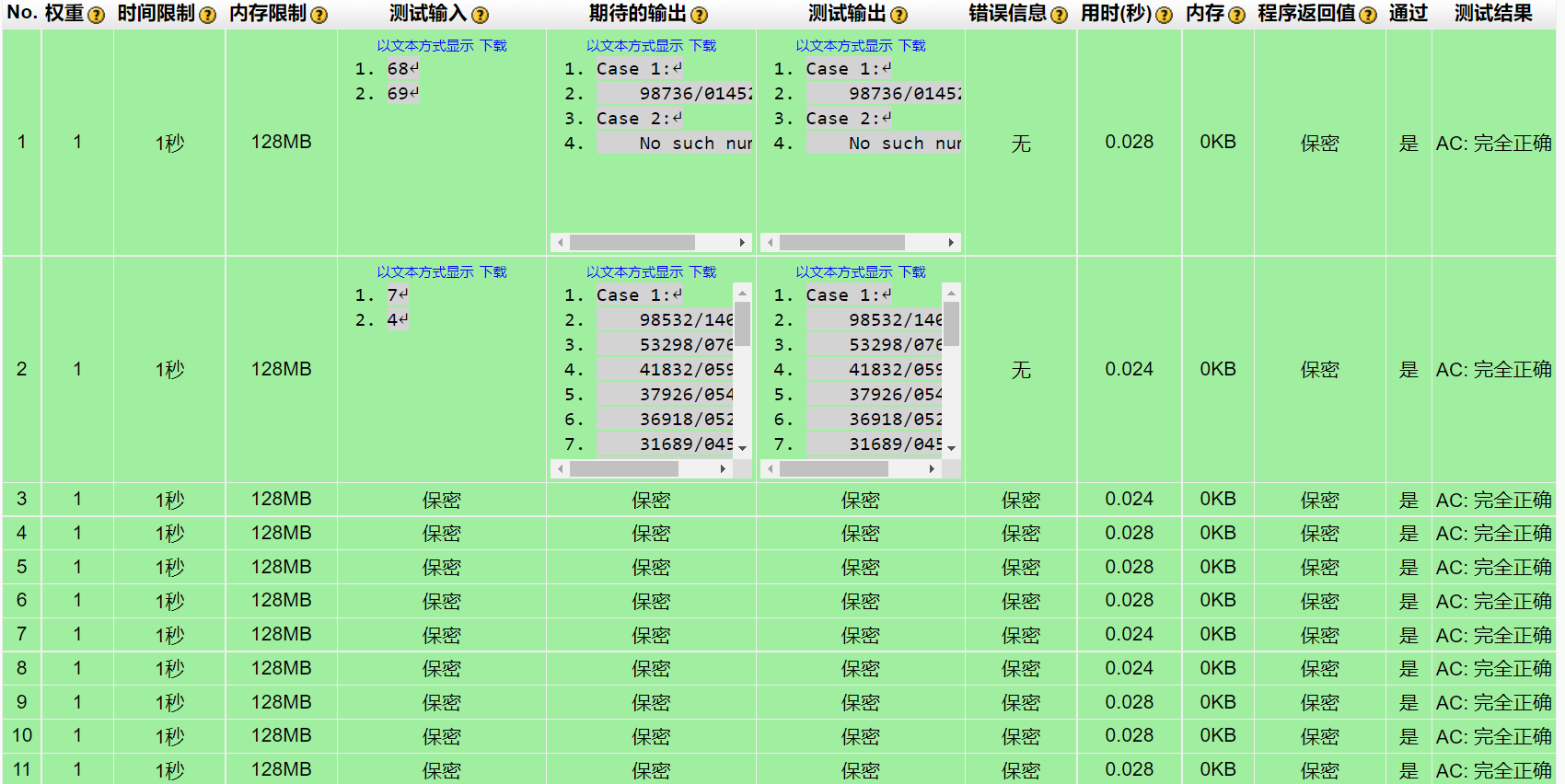Image resolution: width=1565 pixels, height=784 pixels.
Task: Click help icon next to 权重 header
Action: pos(96,16)
